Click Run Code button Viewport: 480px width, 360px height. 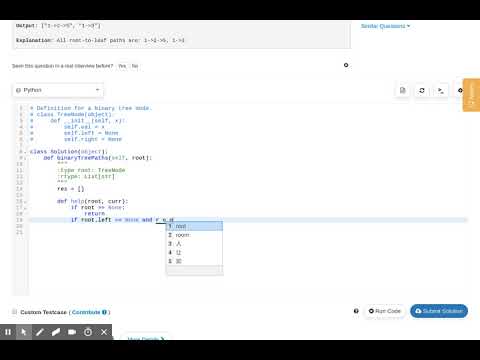(385, 311)
